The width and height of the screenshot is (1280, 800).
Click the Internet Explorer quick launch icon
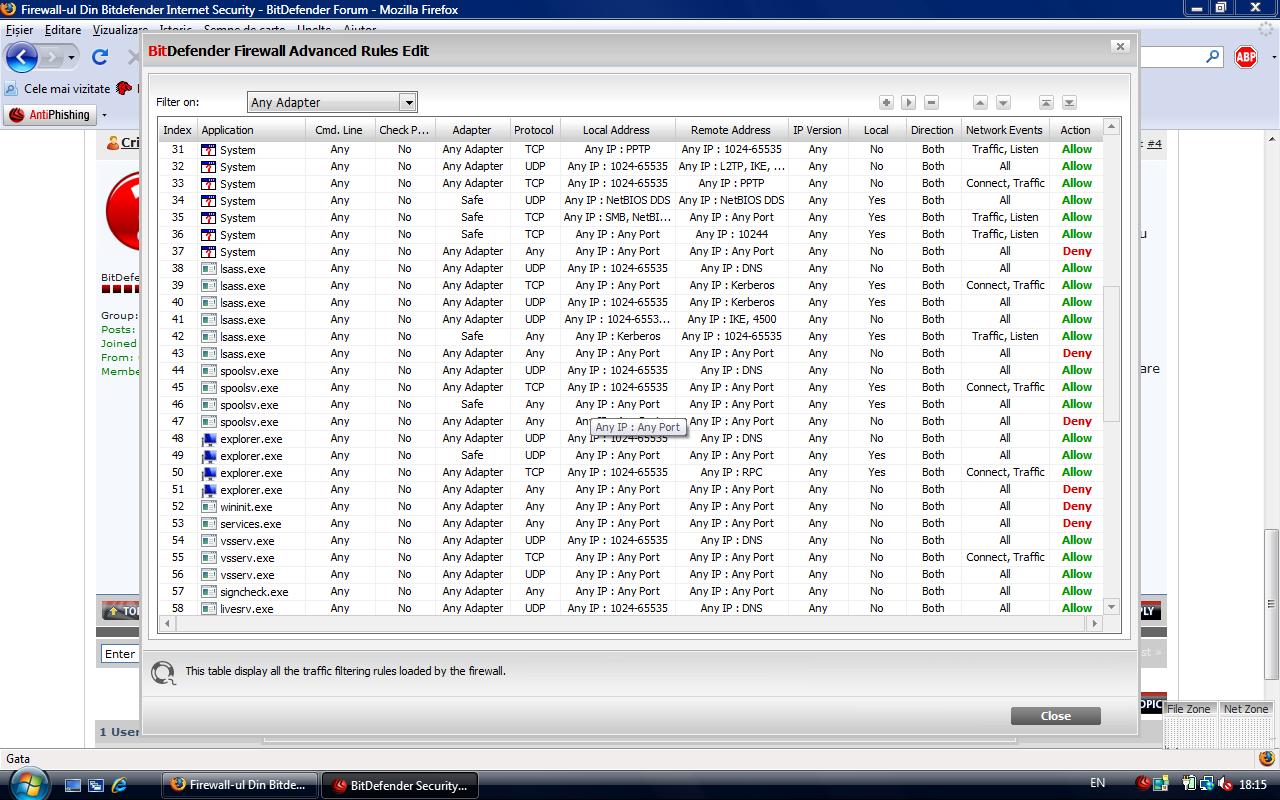[119, 785]
